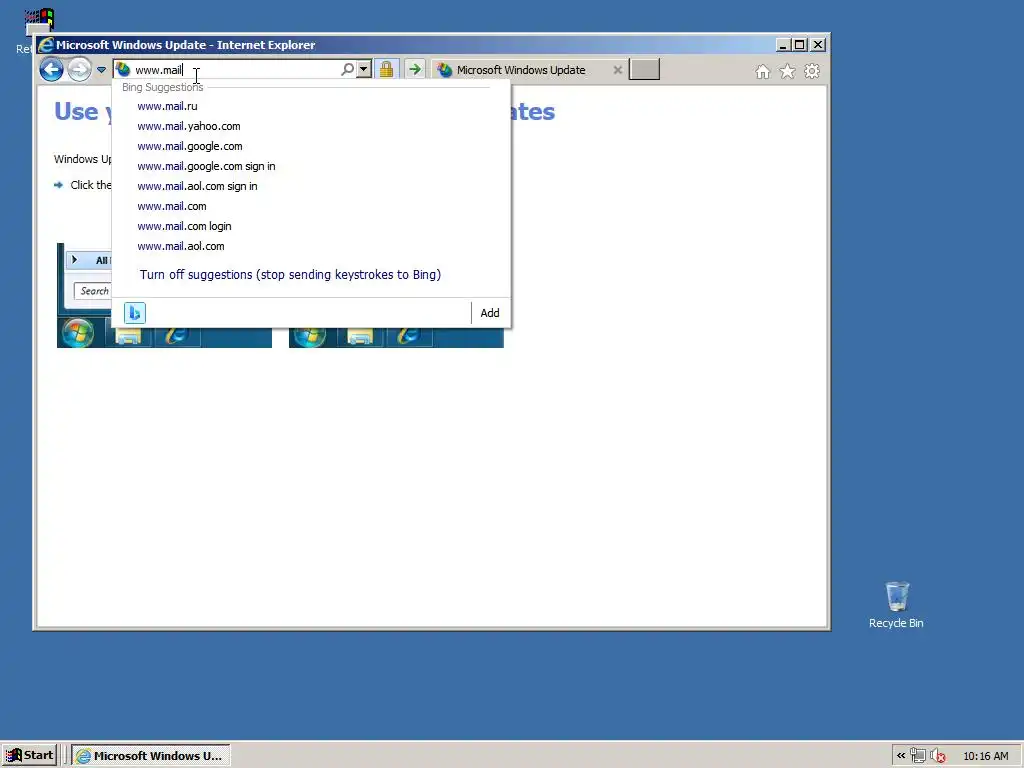Viewport: 1024px width, 768px height.
Task: Open Favorites star icon
Action: coord(787,71)
